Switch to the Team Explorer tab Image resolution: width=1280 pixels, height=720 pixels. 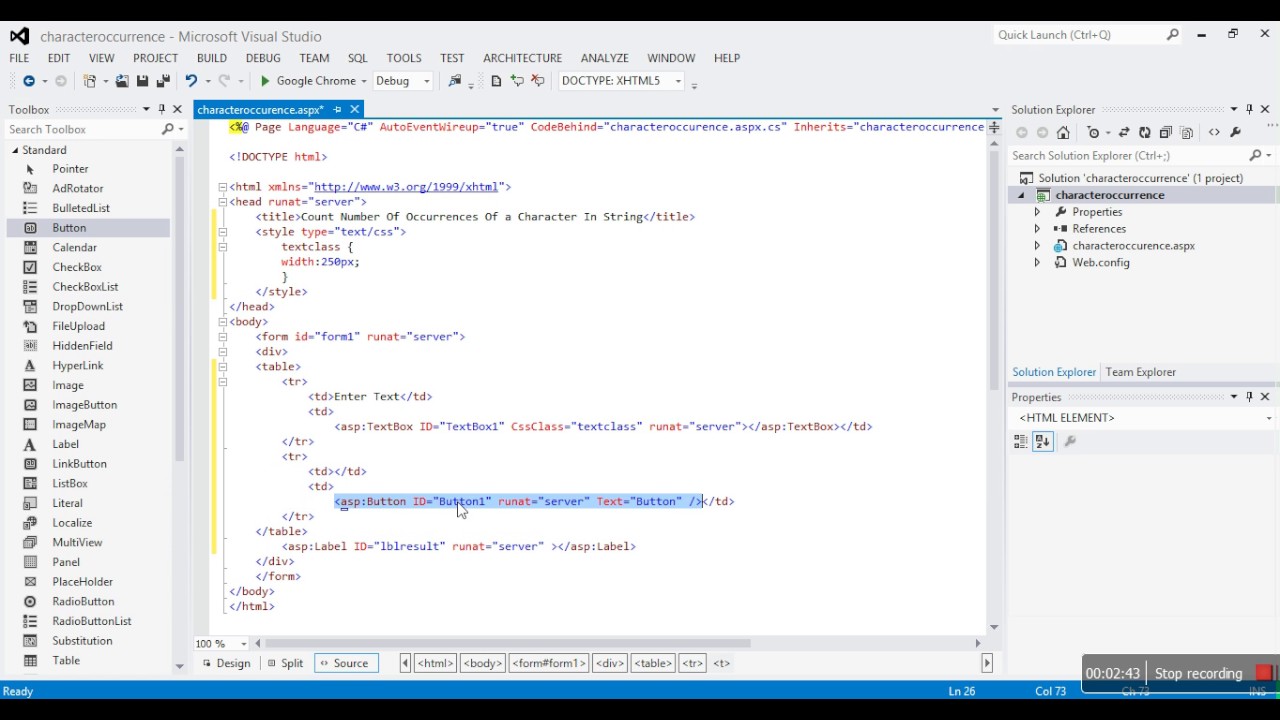(x=1141, y=372)
